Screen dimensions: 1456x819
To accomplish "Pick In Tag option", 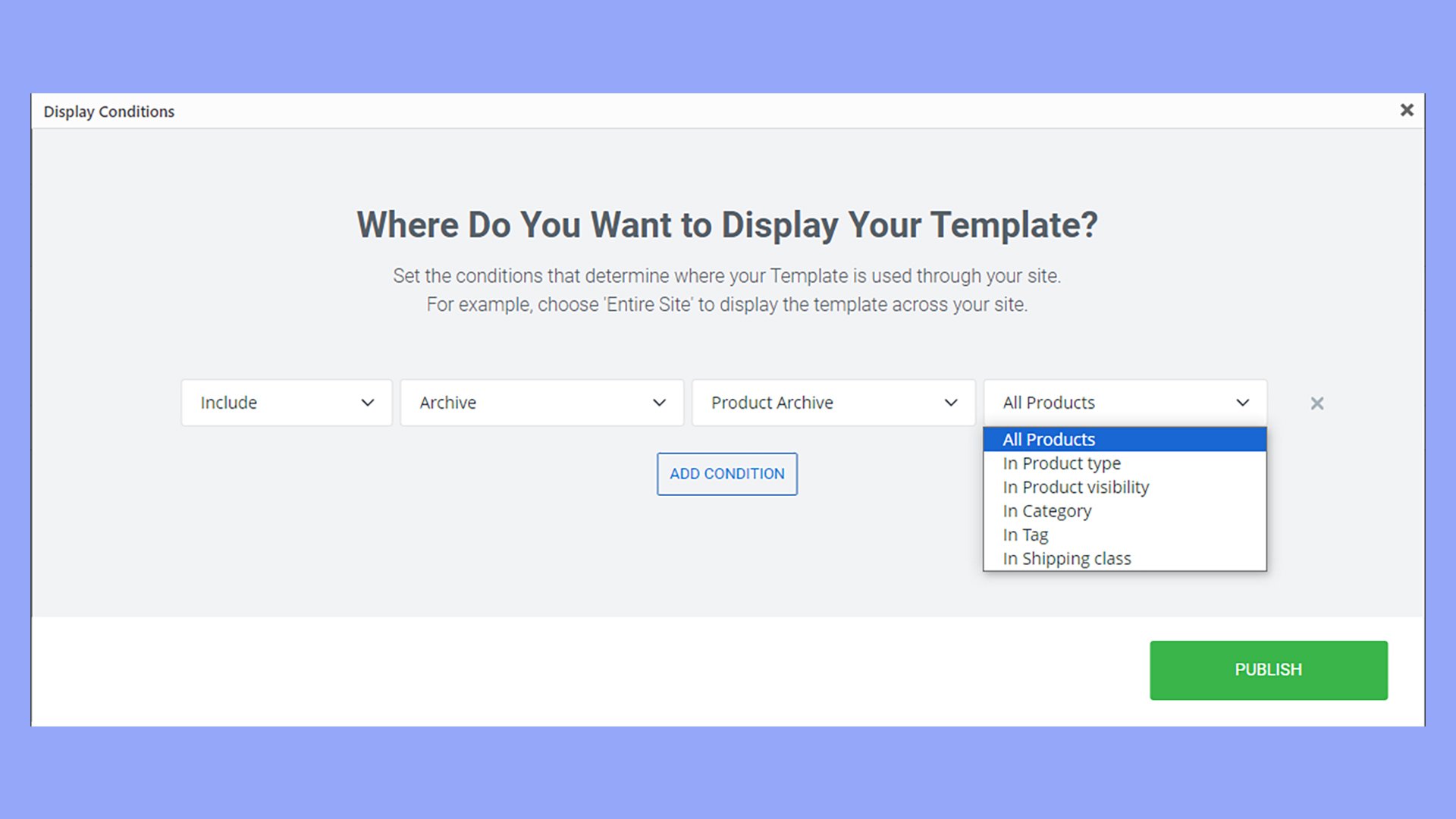I will tap(1025, 535).
